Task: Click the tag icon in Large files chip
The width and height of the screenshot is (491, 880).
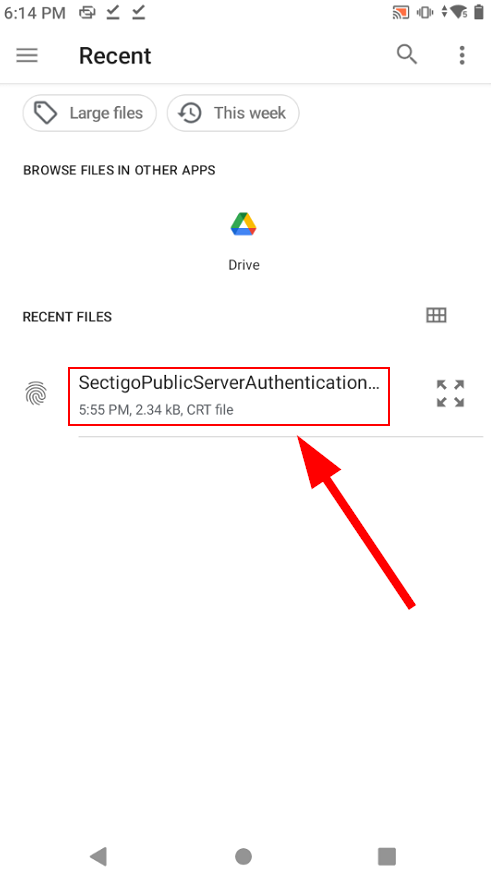Action: click(45, 113)
